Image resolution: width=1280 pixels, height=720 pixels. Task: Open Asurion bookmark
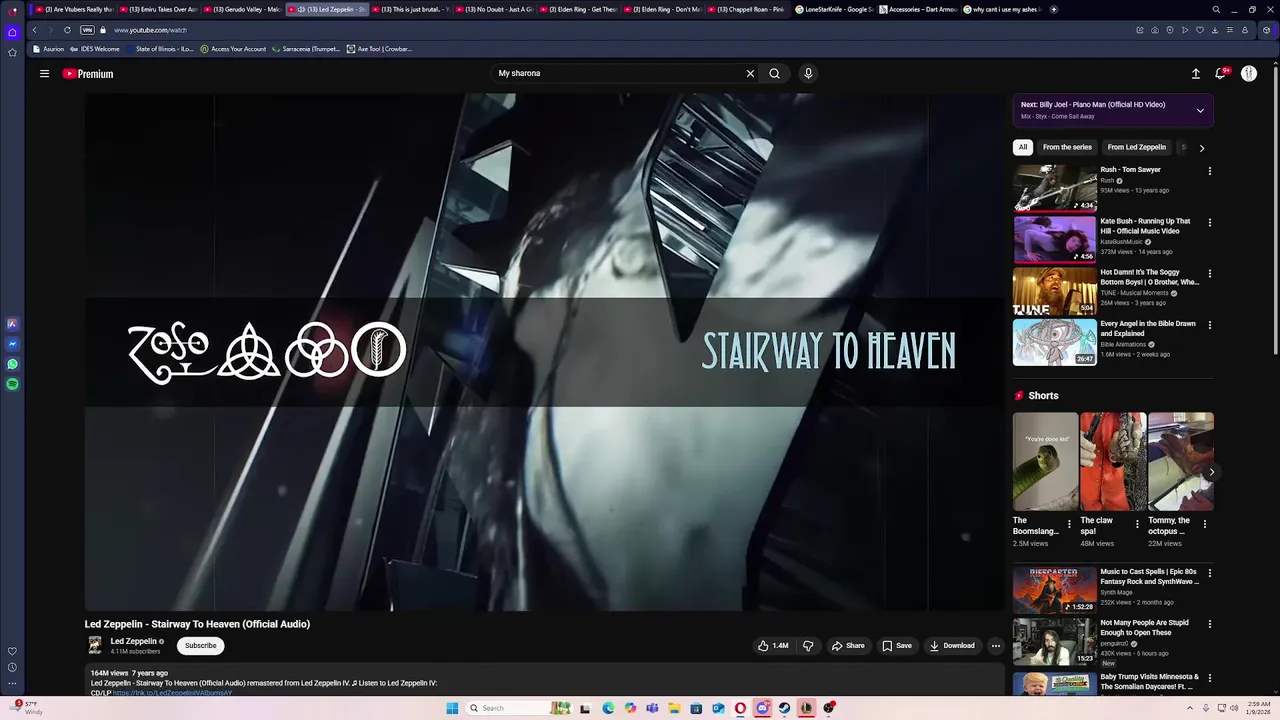(48, 49)
